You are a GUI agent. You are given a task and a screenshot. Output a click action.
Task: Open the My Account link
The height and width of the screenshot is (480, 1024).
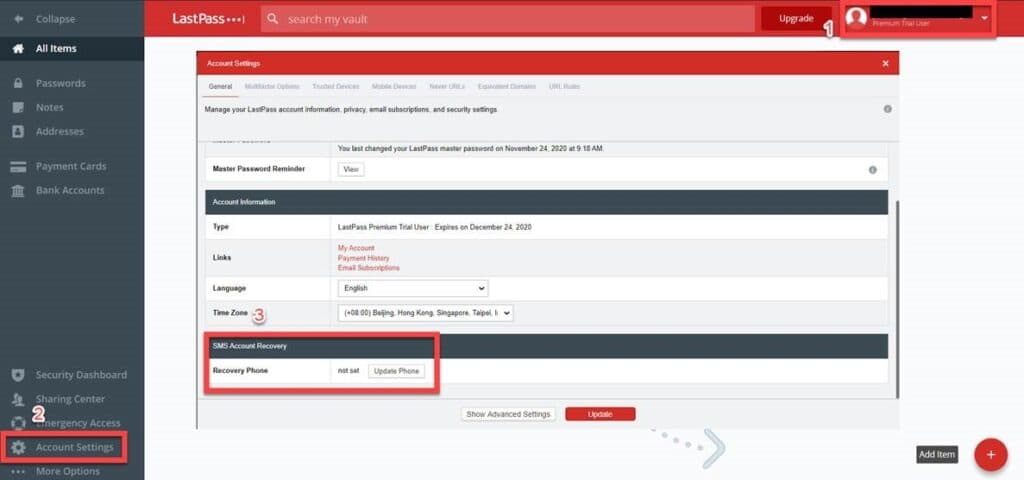pyautogui.click(x=356, y=248)
